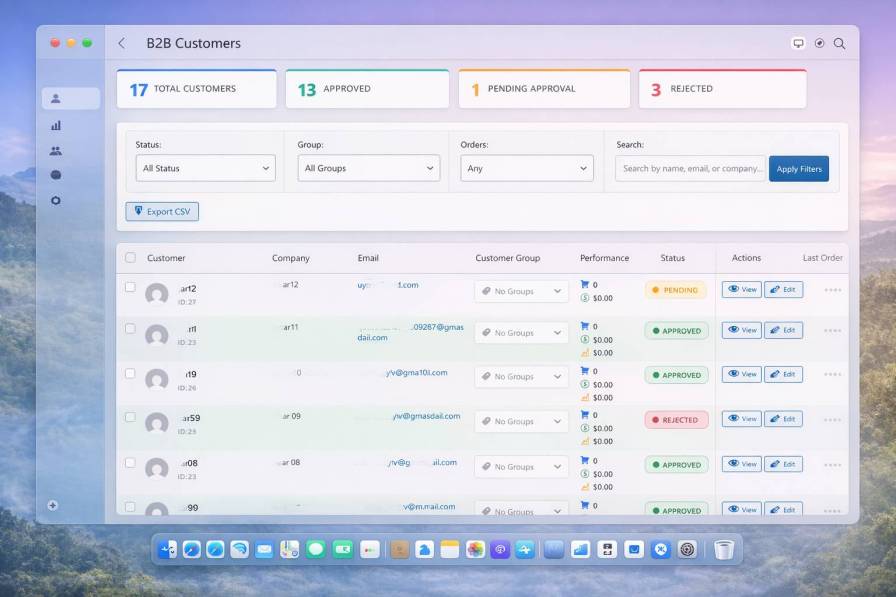Open No Groups dropdown in the ar 08 row
This screenshot has height=597, width=896.
point(522,467)
